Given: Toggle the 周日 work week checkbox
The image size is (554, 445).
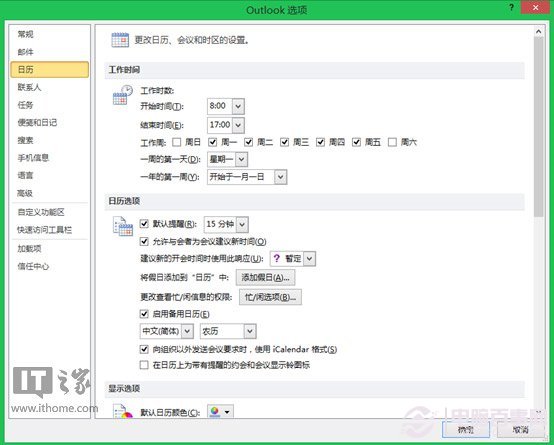Looking at the screenshot, I should (176, 142).
